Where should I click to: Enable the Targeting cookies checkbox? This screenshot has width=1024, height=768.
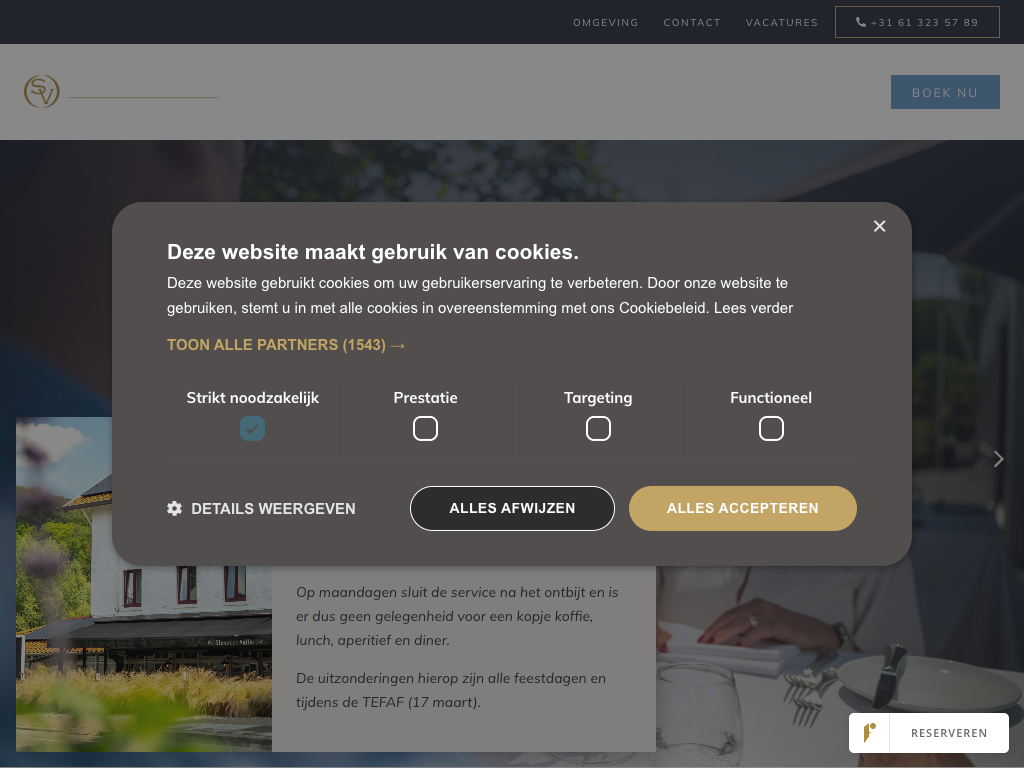[598, 428]
